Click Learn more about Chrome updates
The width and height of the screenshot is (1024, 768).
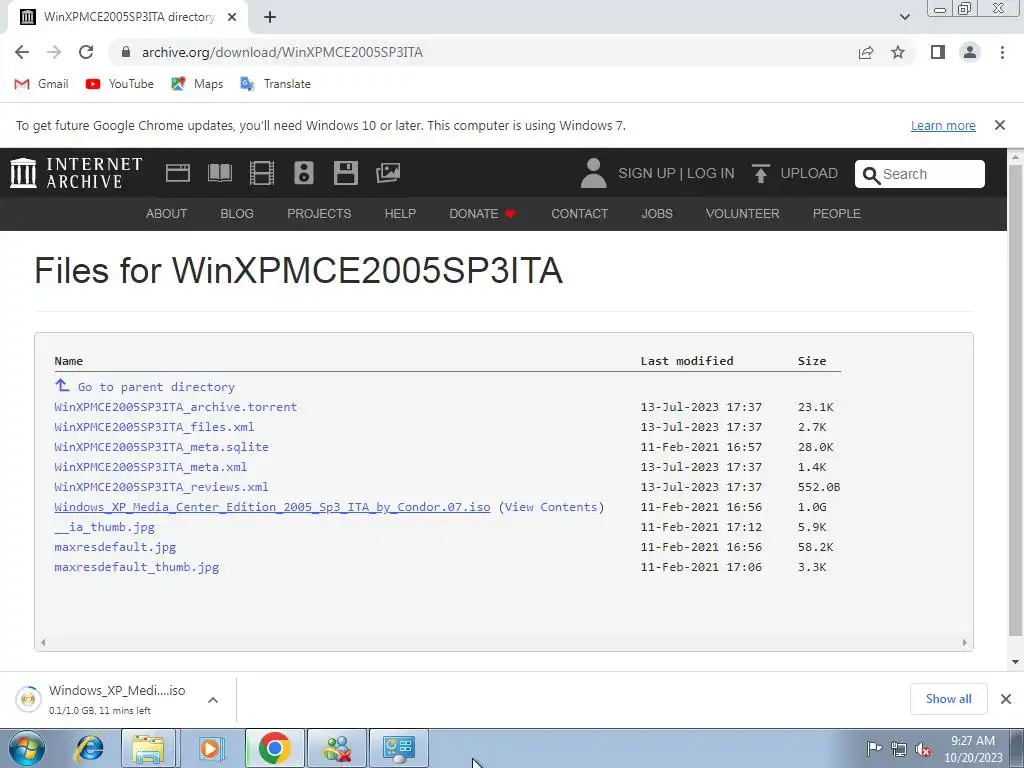[x=943, y=125]
